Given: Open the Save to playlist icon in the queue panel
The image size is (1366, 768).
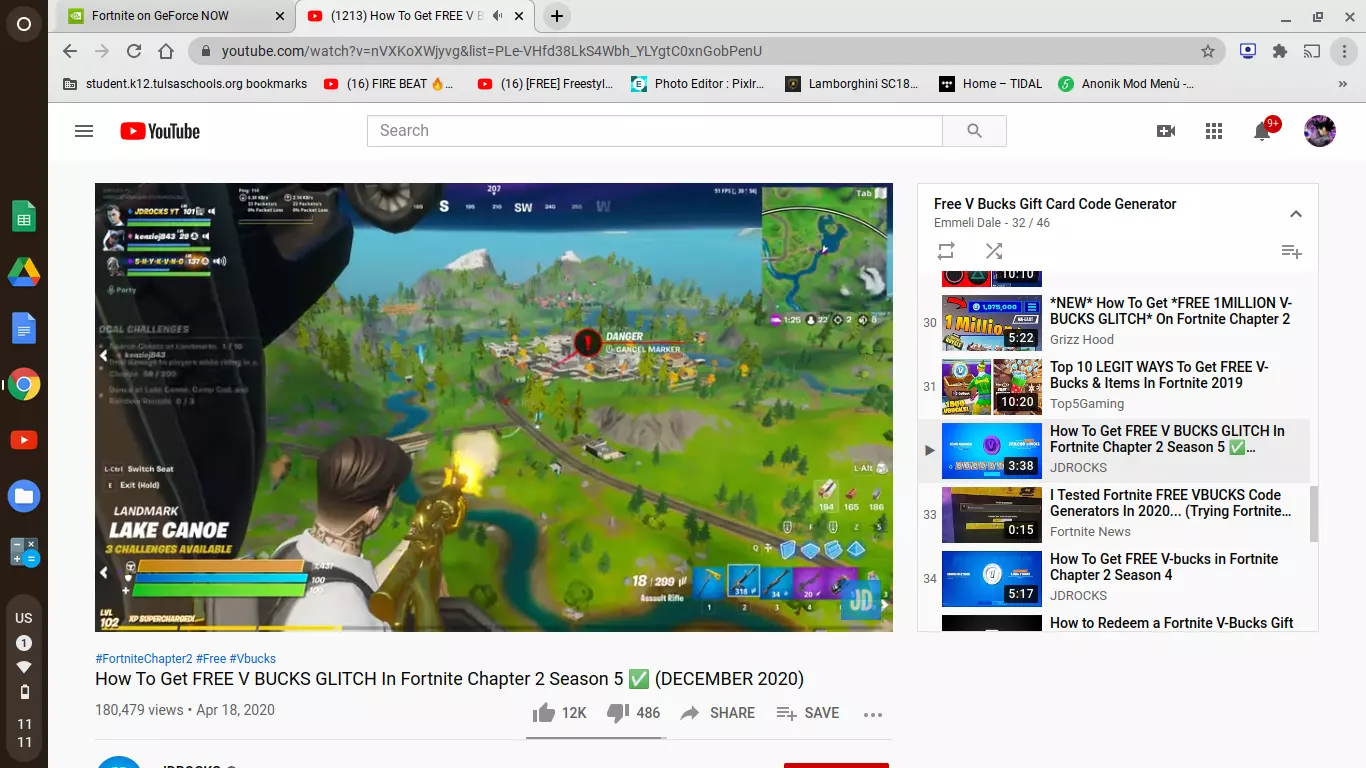Looking at the screenshot, I should coord(1291,251).
